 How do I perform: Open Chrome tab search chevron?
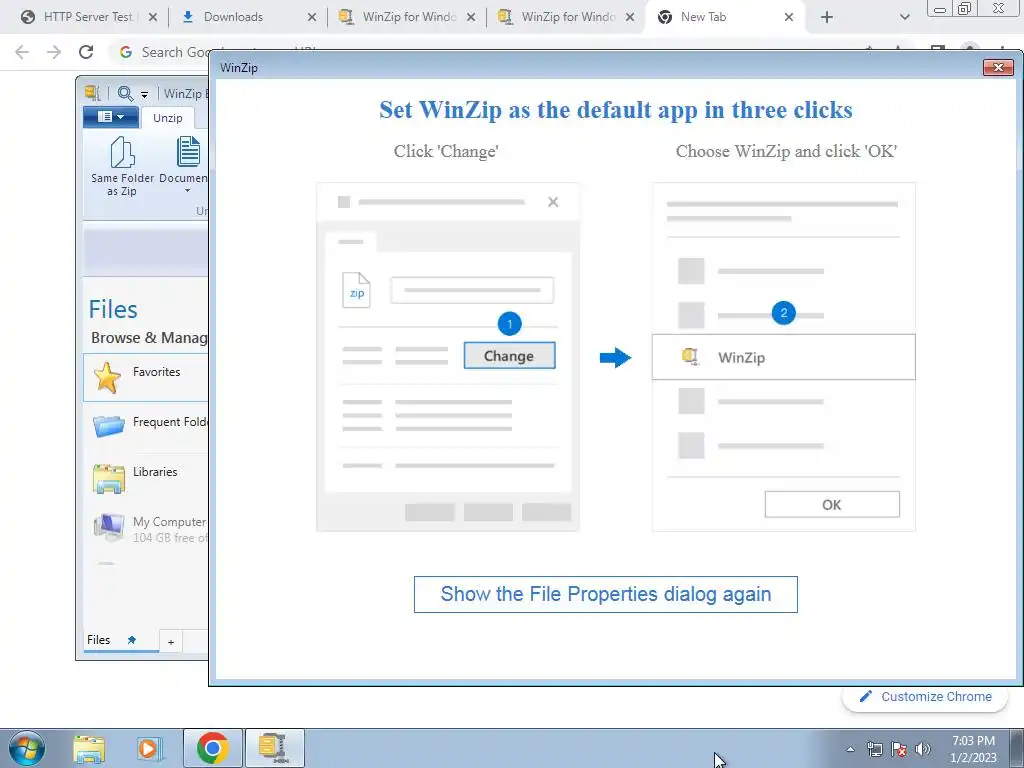(x=904, y=18)
